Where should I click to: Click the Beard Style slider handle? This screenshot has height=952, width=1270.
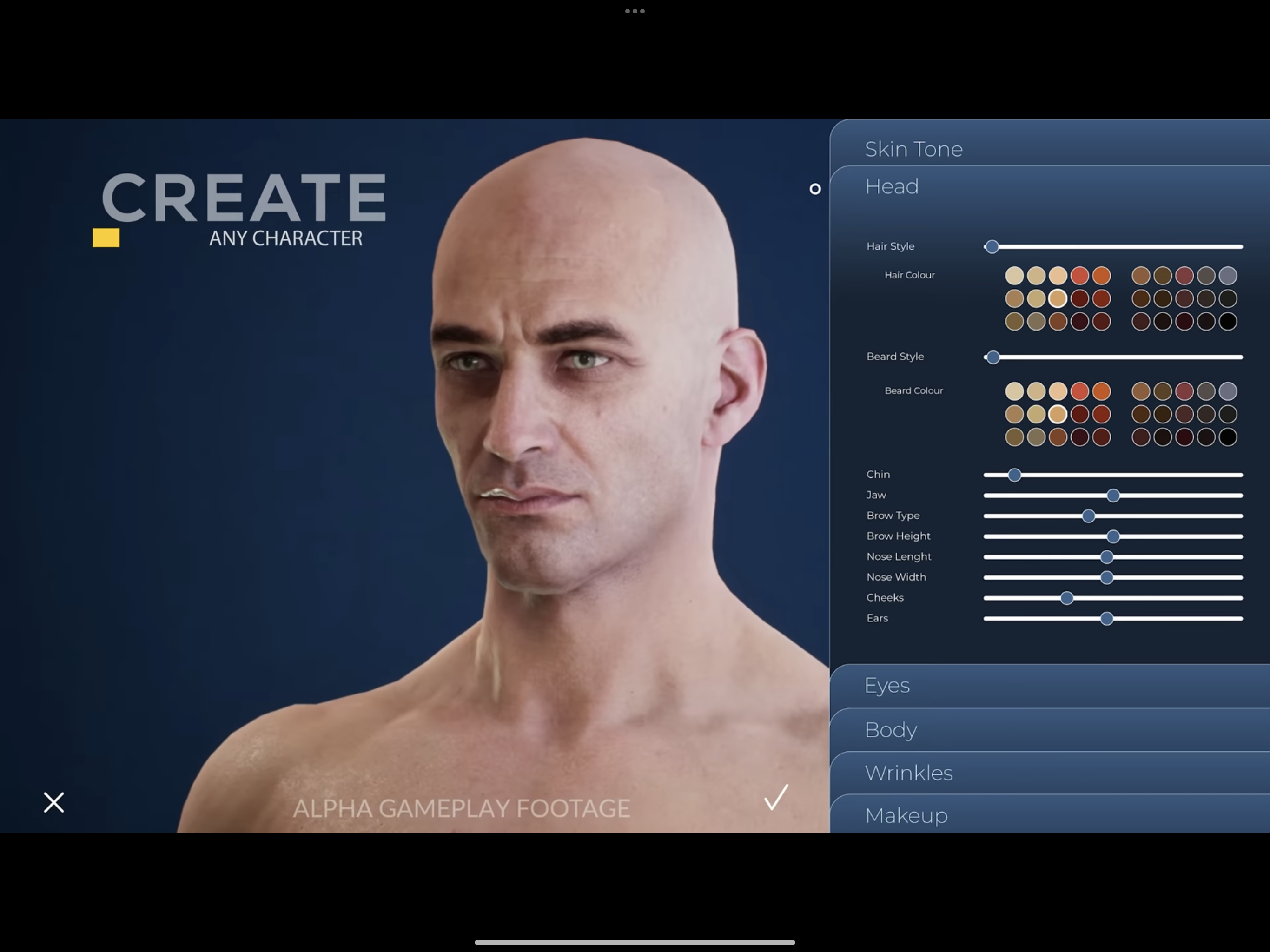992,357
